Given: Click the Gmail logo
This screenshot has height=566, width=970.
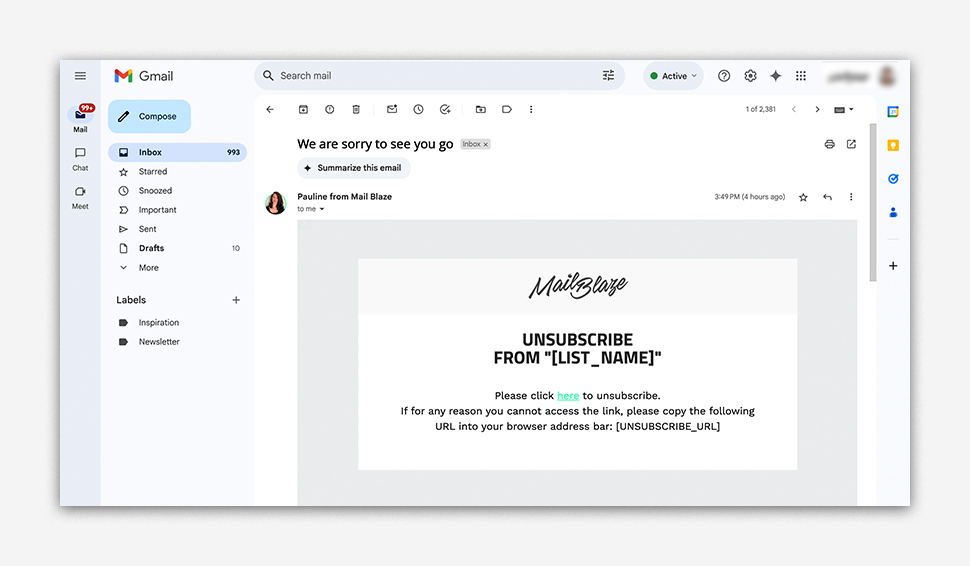Looking at the screenshot, I should click(144, 76).
